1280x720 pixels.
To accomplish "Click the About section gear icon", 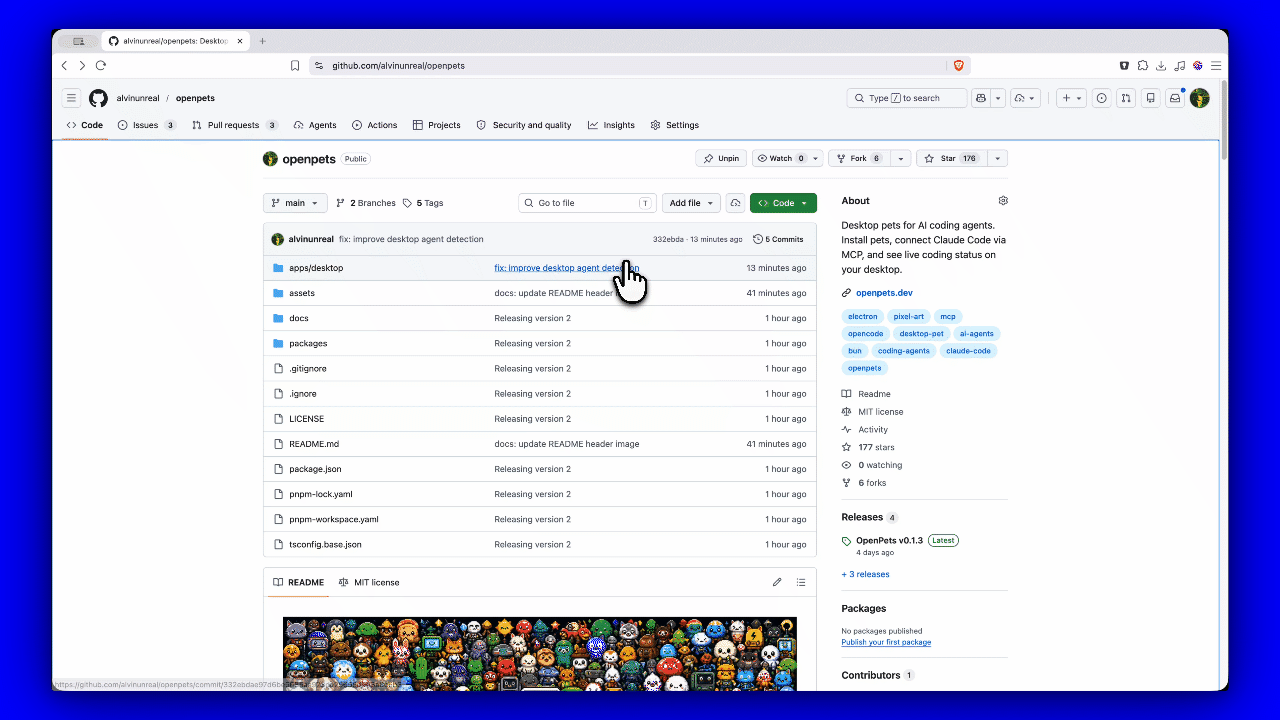I will [1003, 201].
